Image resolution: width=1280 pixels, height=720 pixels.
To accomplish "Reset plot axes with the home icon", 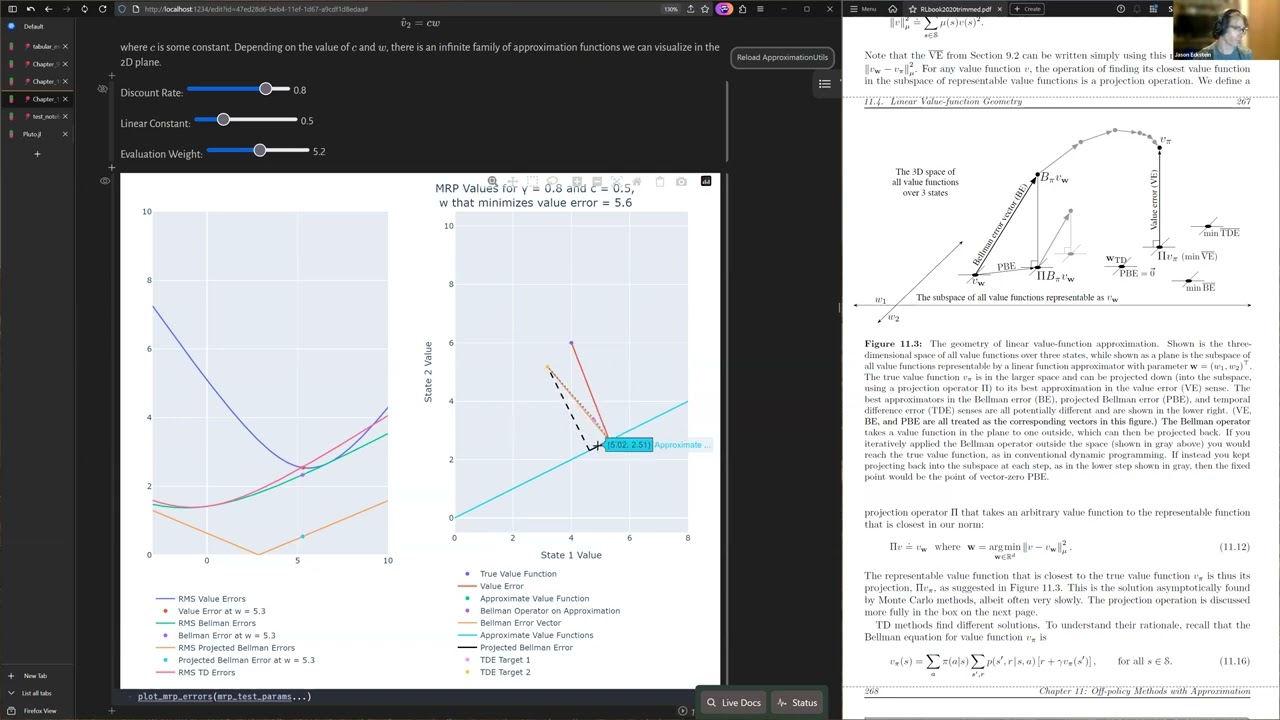I will tap(637, 181).
